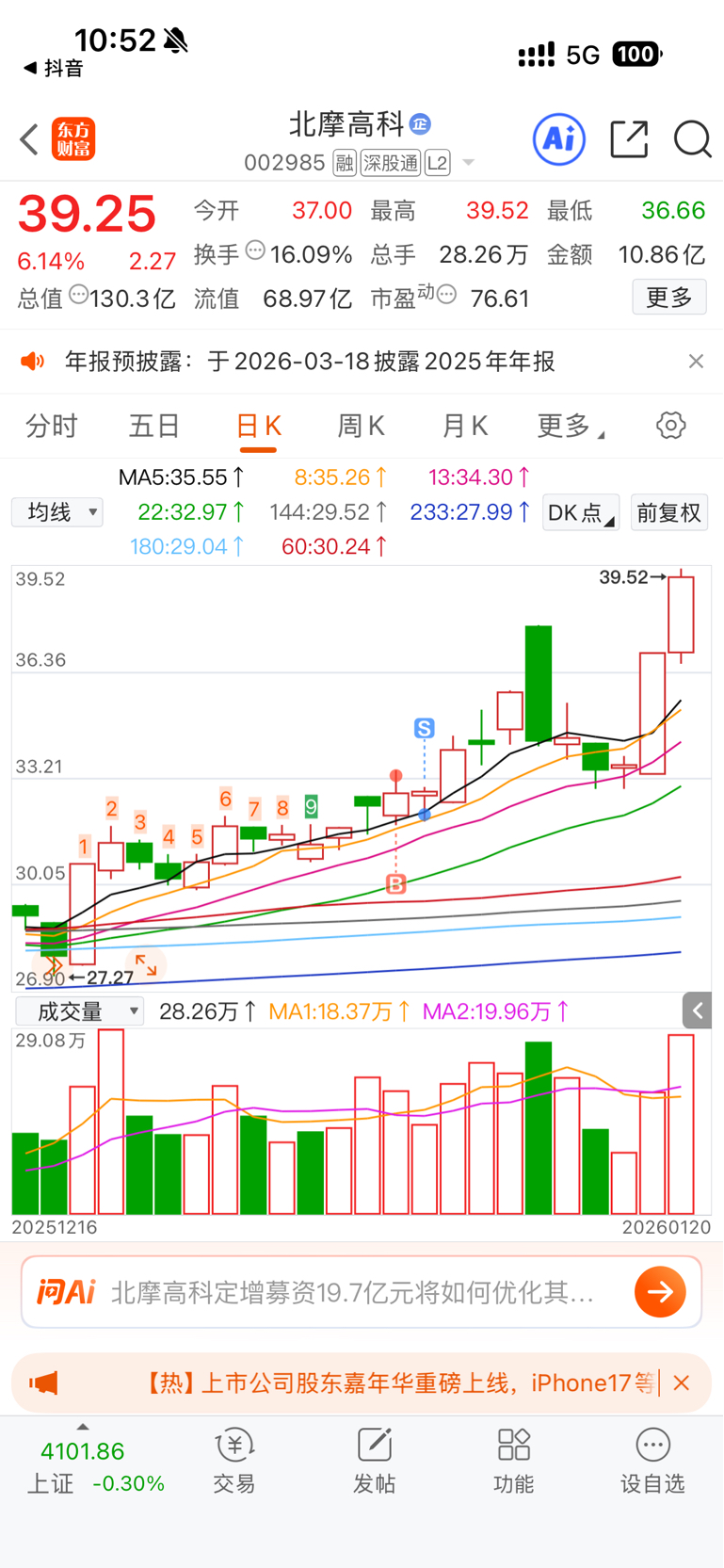Click the 北摩高科定增募资 question field
This screenshot has width=724, height=1568.
point(352,1292)
